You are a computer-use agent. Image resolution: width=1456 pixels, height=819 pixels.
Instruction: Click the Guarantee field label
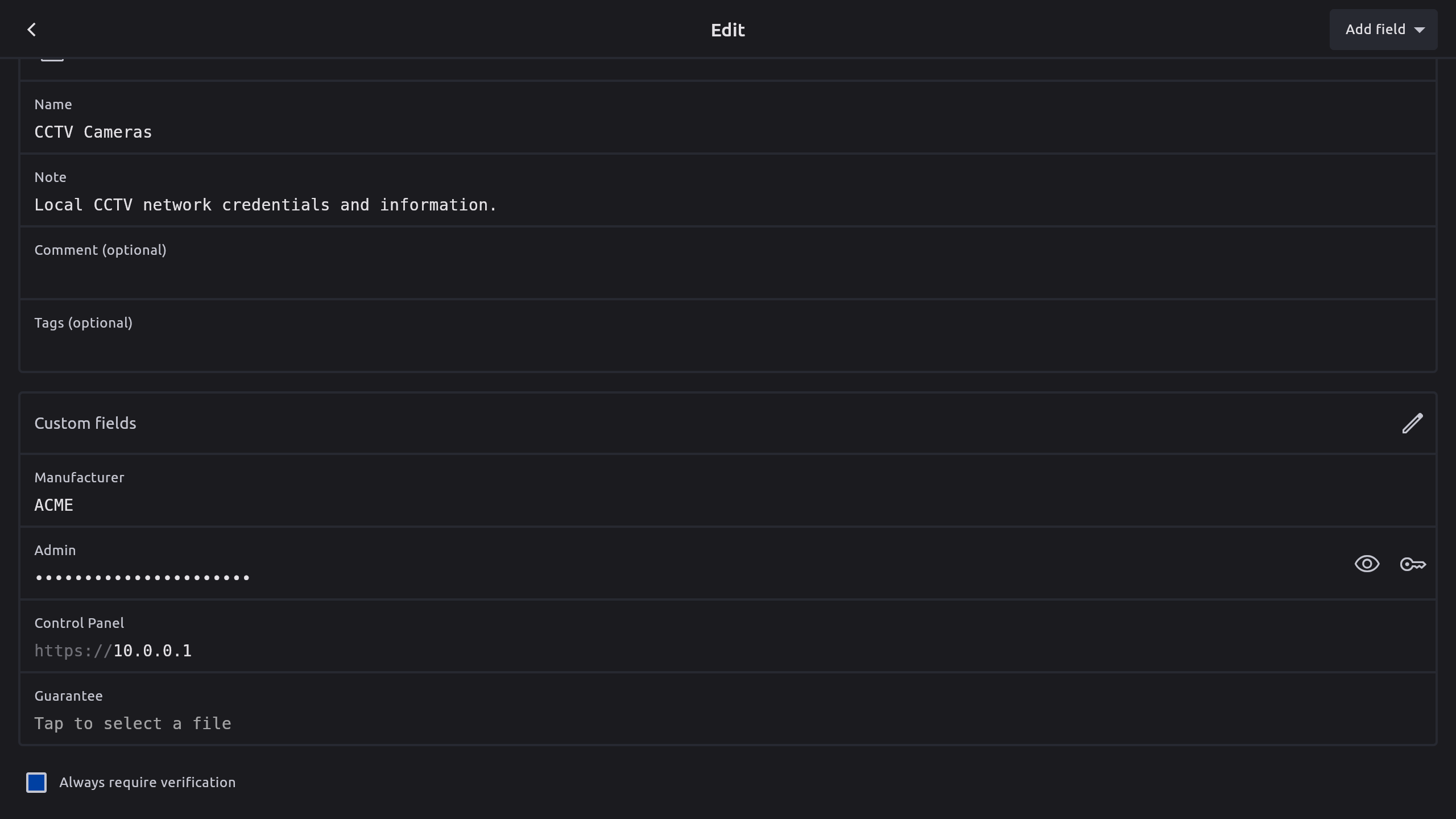69,696
